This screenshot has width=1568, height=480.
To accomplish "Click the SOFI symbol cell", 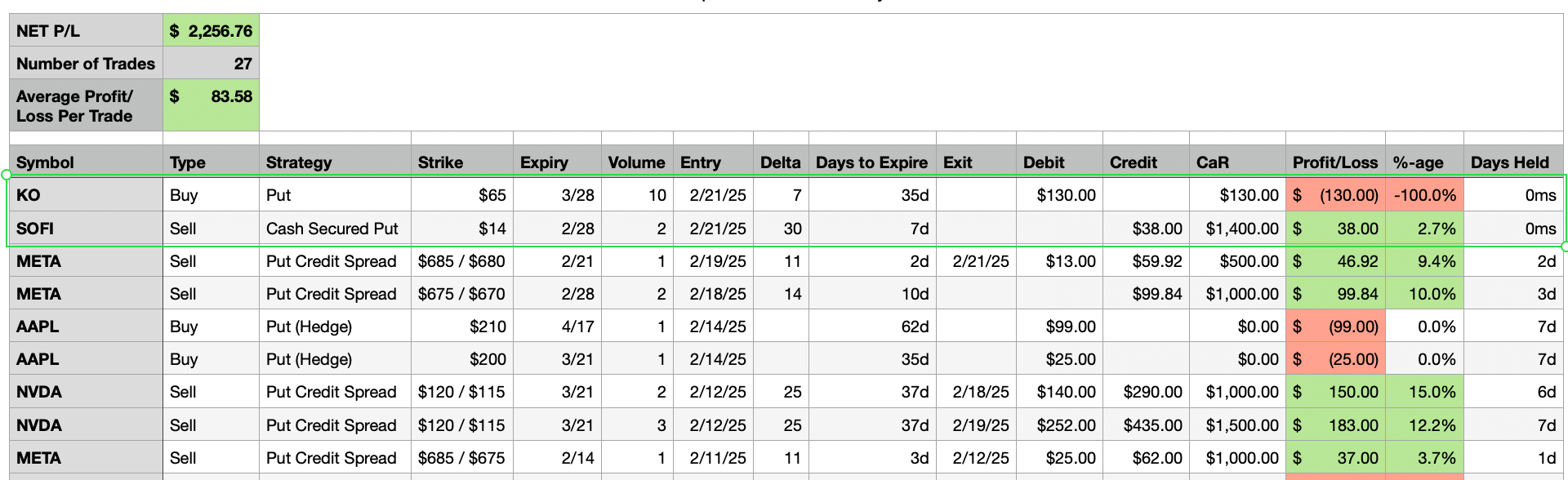I will pos(86,229).
